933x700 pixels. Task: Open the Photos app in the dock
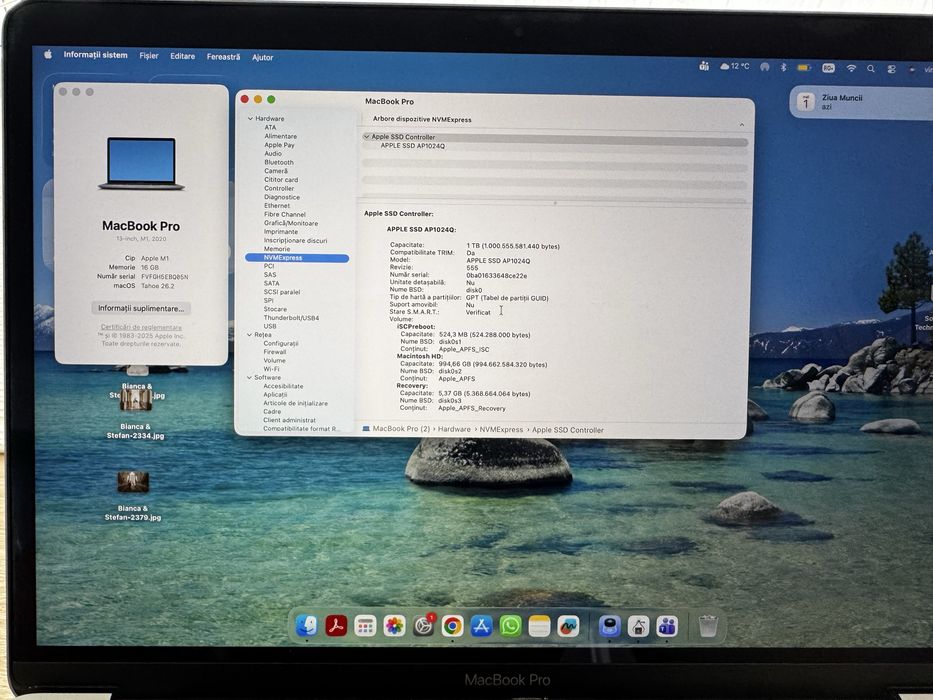(394, 626)
